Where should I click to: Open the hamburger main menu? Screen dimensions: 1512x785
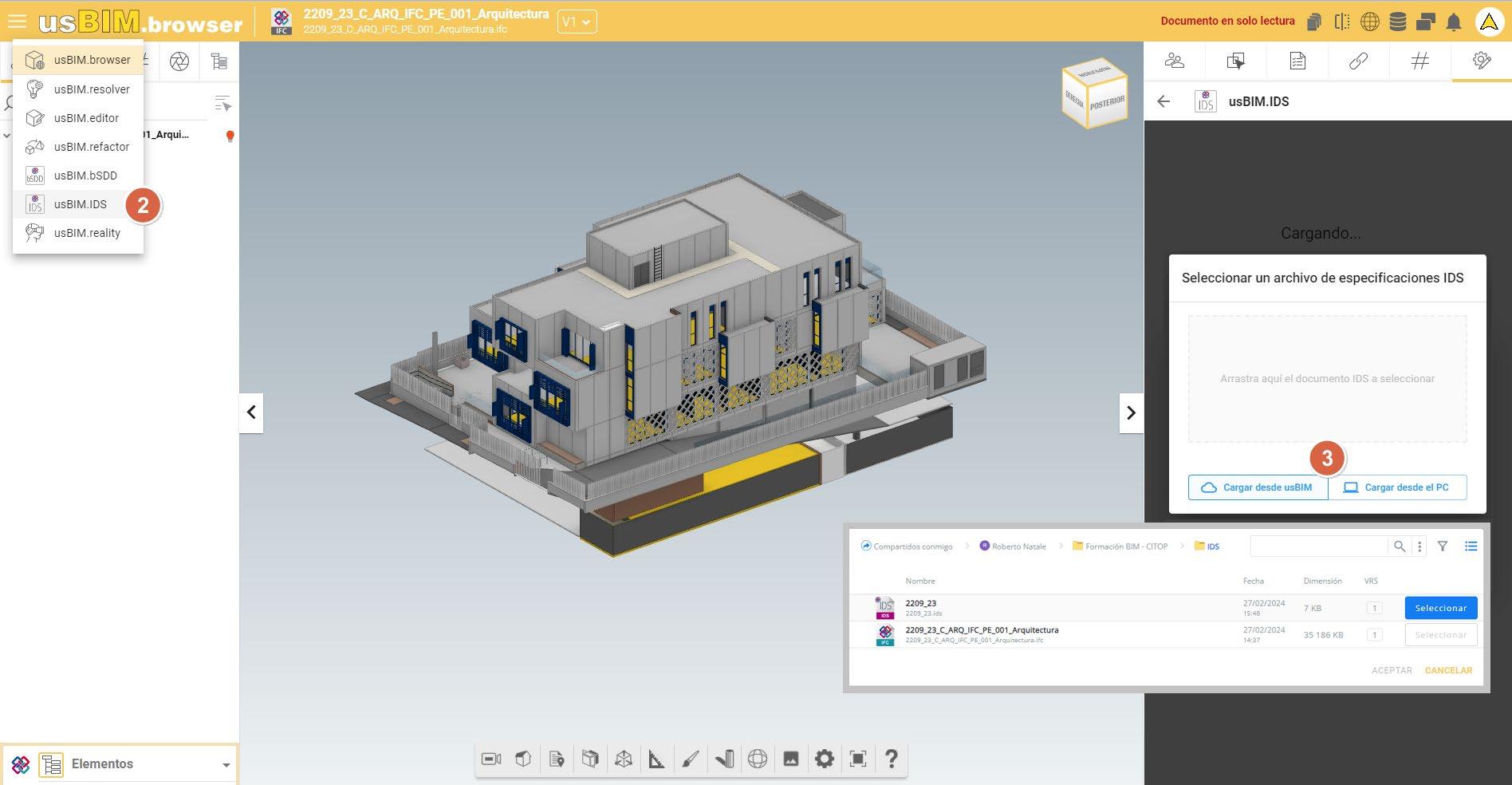click(17, 22)
